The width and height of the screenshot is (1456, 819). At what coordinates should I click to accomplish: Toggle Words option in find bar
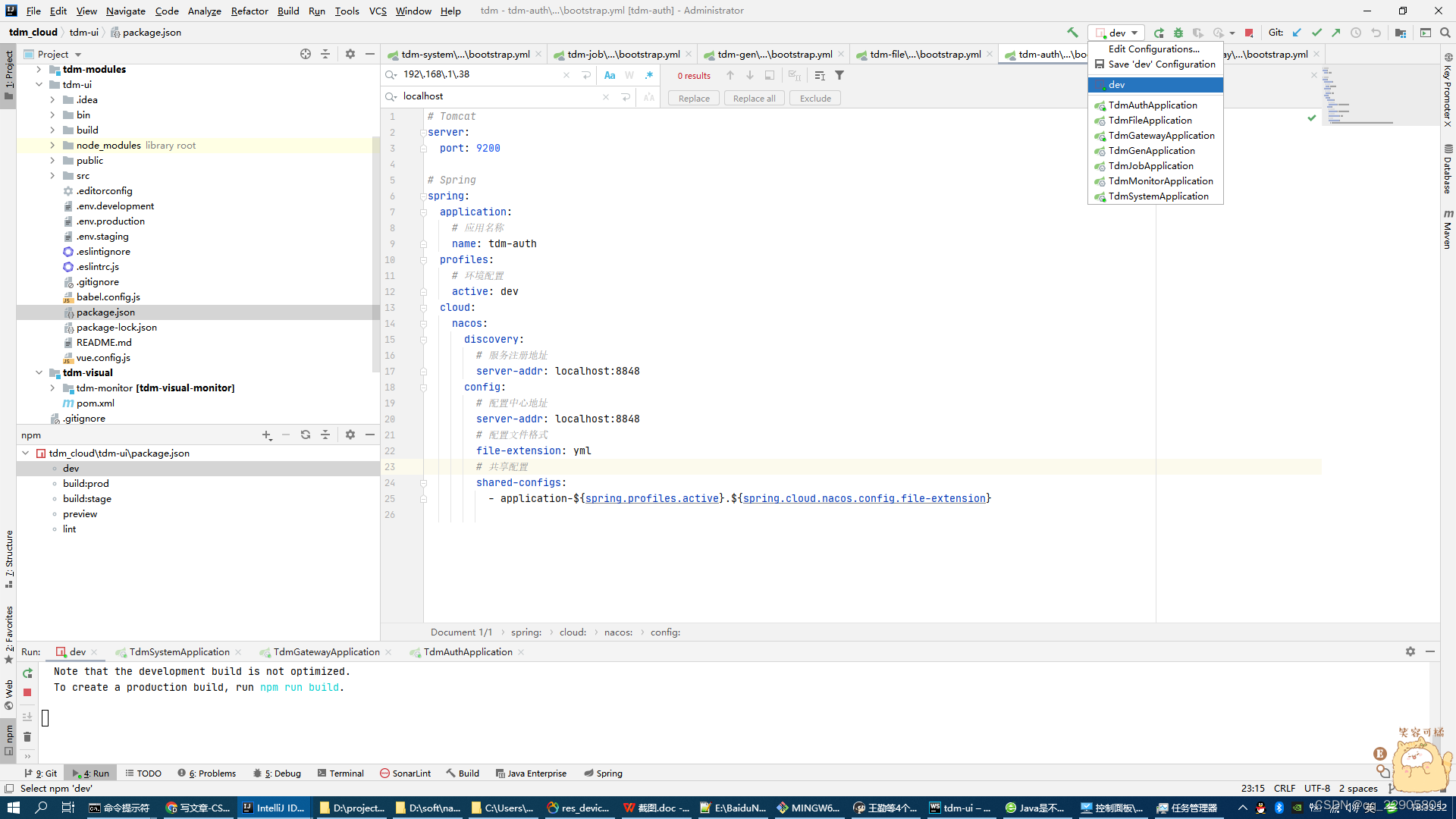coord(629,75)
